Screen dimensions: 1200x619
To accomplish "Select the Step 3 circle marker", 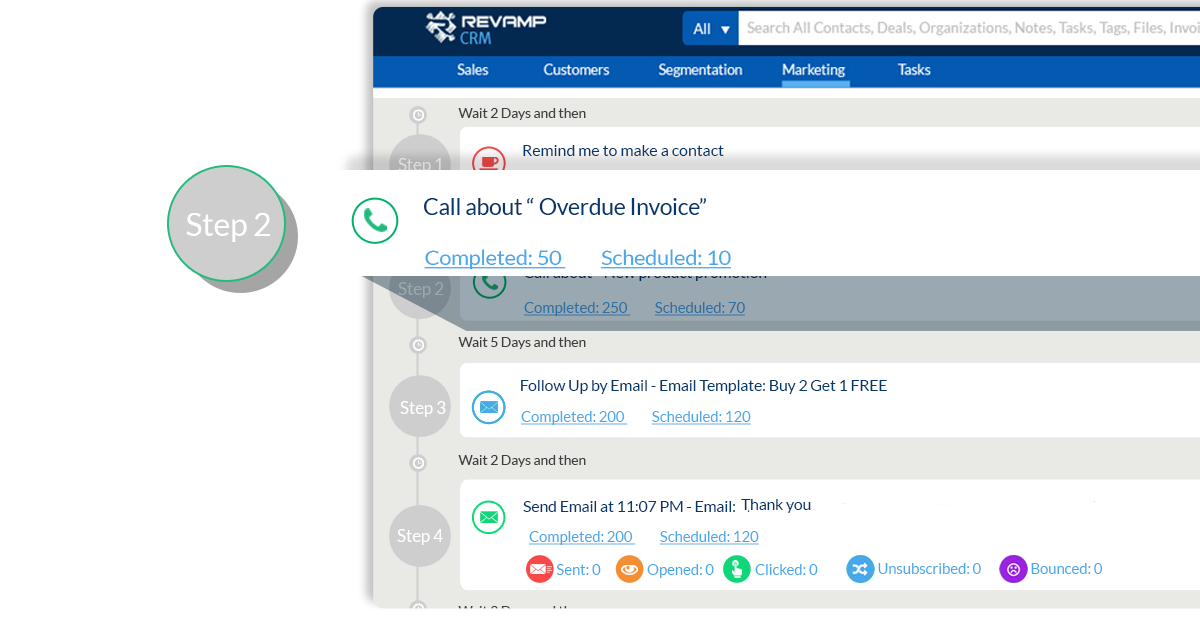I will [x=421, y=407].
